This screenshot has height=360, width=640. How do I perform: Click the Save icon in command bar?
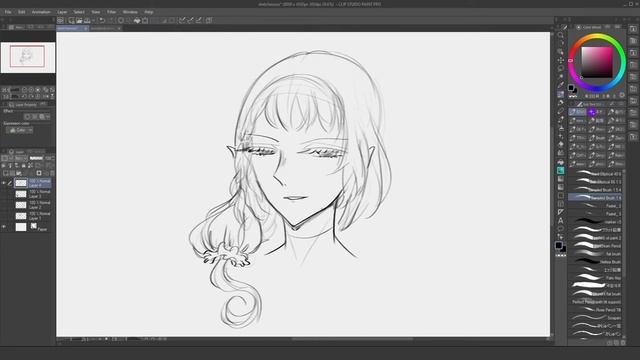point(87,20)
